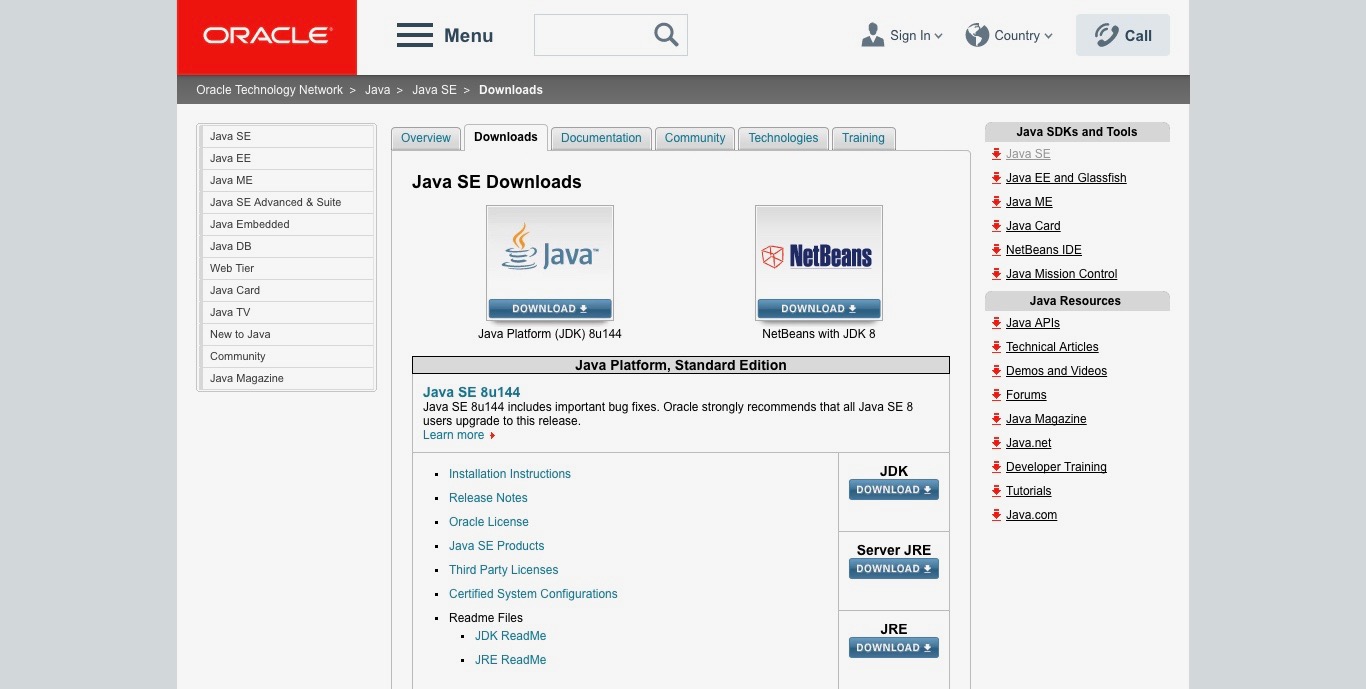This screenshot has width=1366, height=689.
Task: Click the red download arrow beside Java SE
Action: [996, 154]
